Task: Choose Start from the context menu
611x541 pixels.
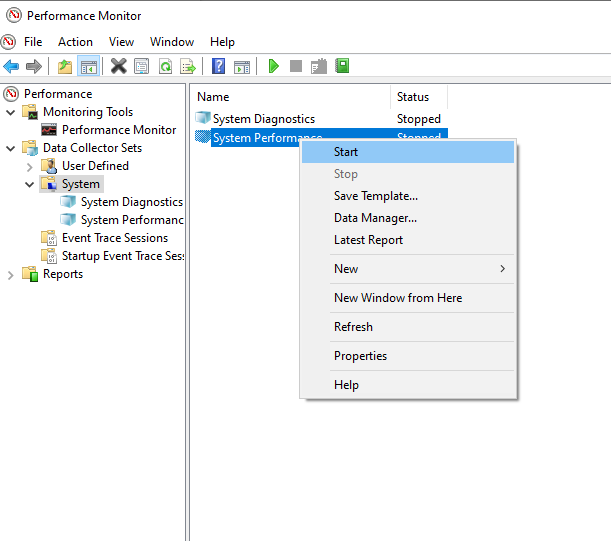Action: point(408,152)
